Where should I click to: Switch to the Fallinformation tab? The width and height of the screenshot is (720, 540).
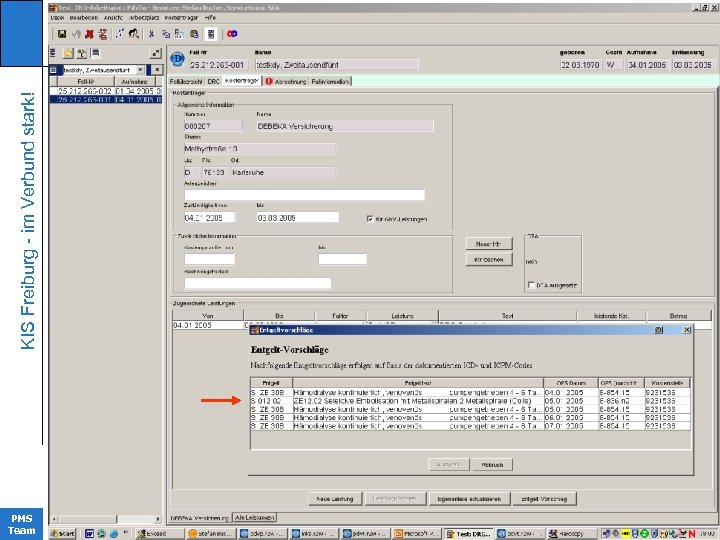click(330, 81)
